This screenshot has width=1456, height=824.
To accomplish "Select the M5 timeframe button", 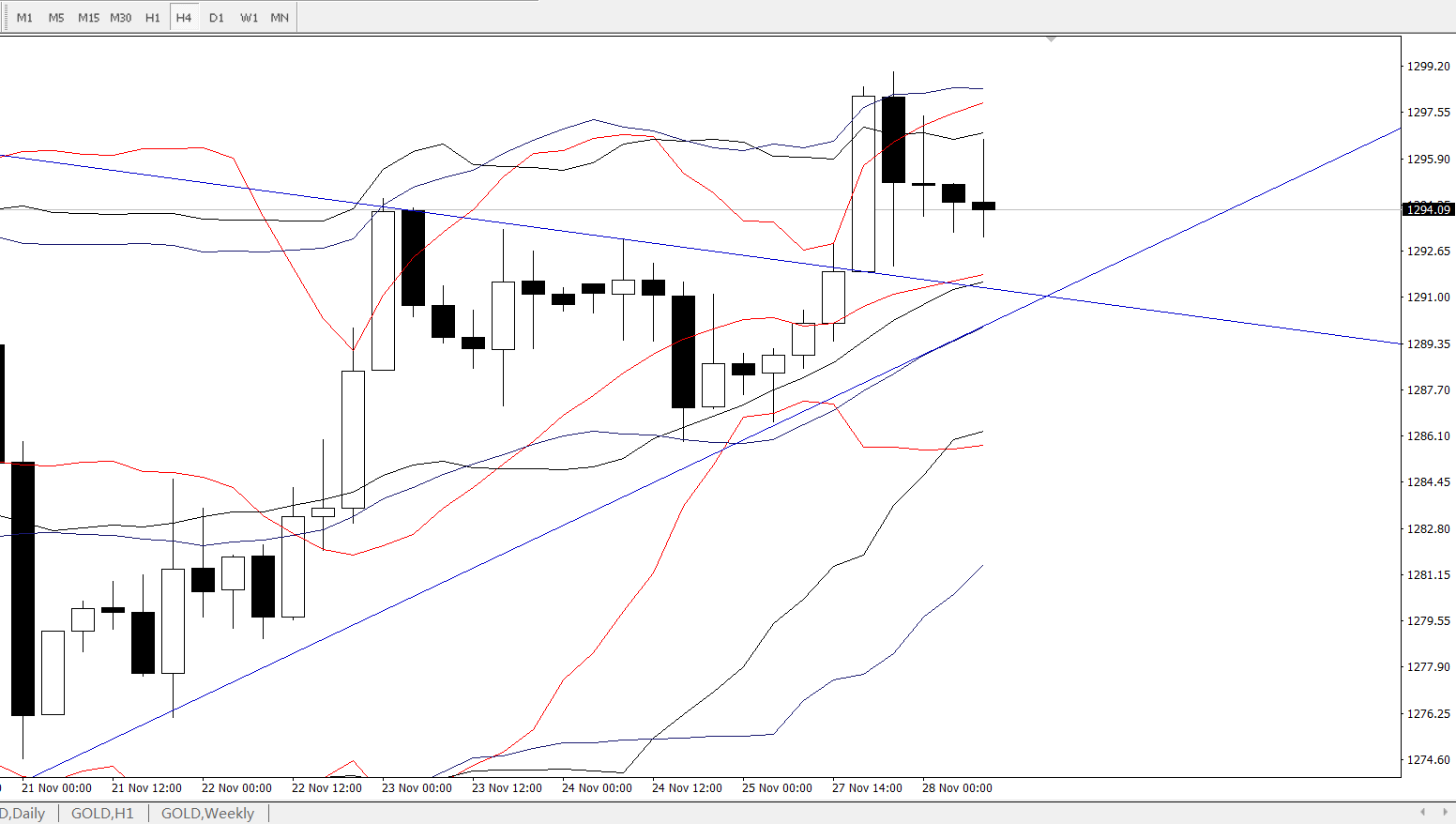I will (56, 18).
